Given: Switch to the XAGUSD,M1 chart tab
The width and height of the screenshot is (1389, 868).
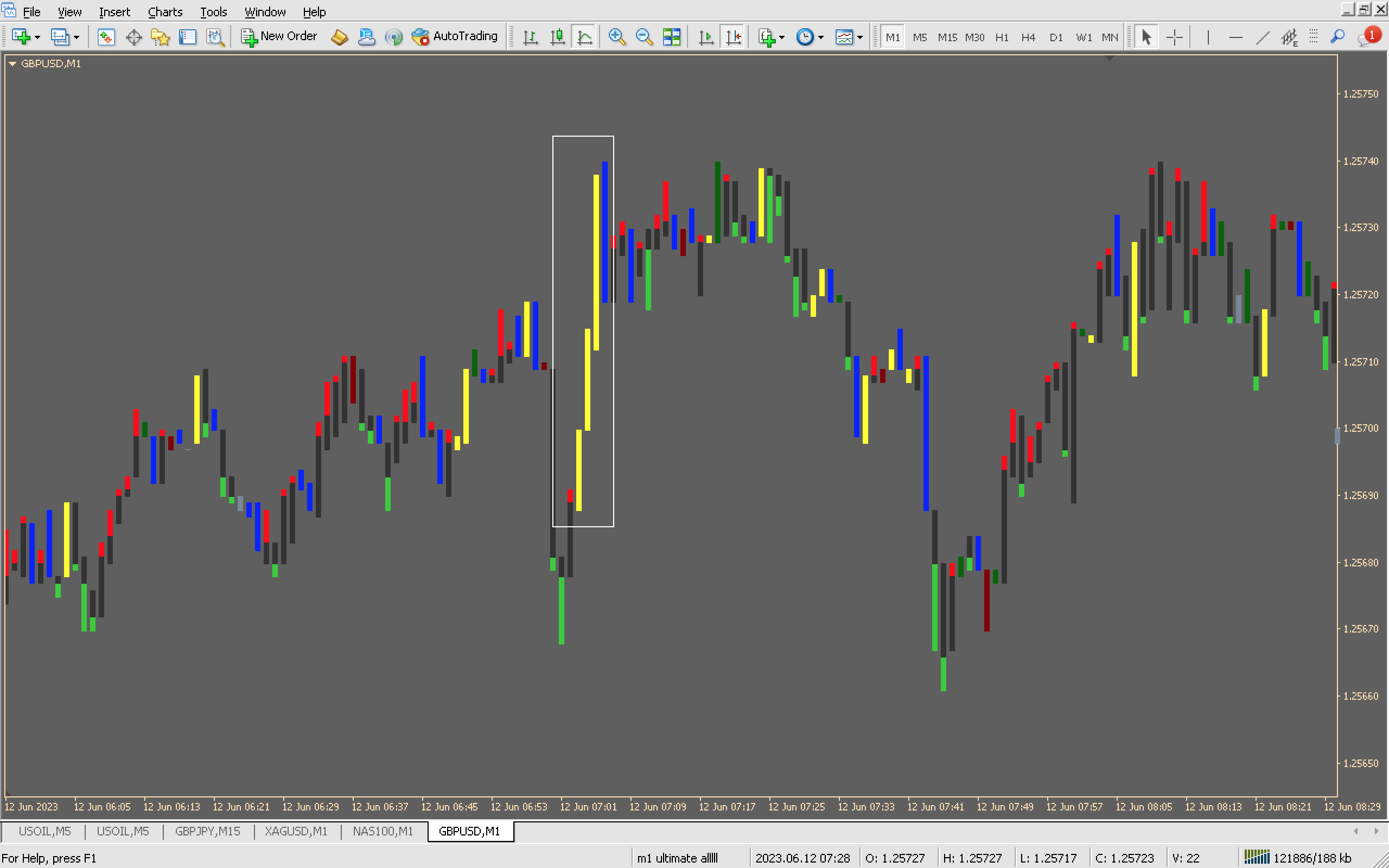Looking at the screenshot, I should click(296, 831).
